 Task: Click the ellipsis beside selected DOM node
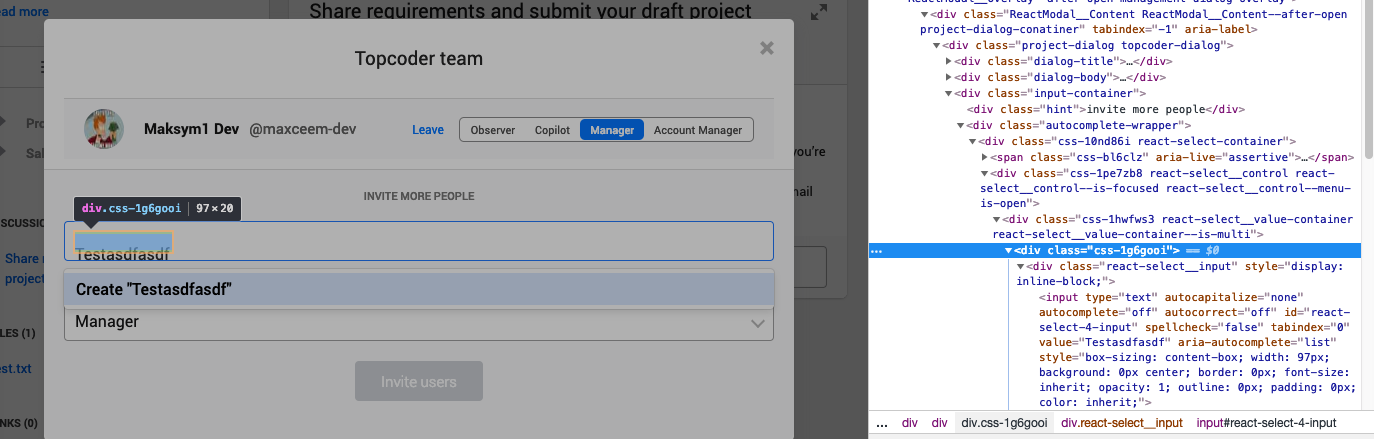tap(877, 251)
